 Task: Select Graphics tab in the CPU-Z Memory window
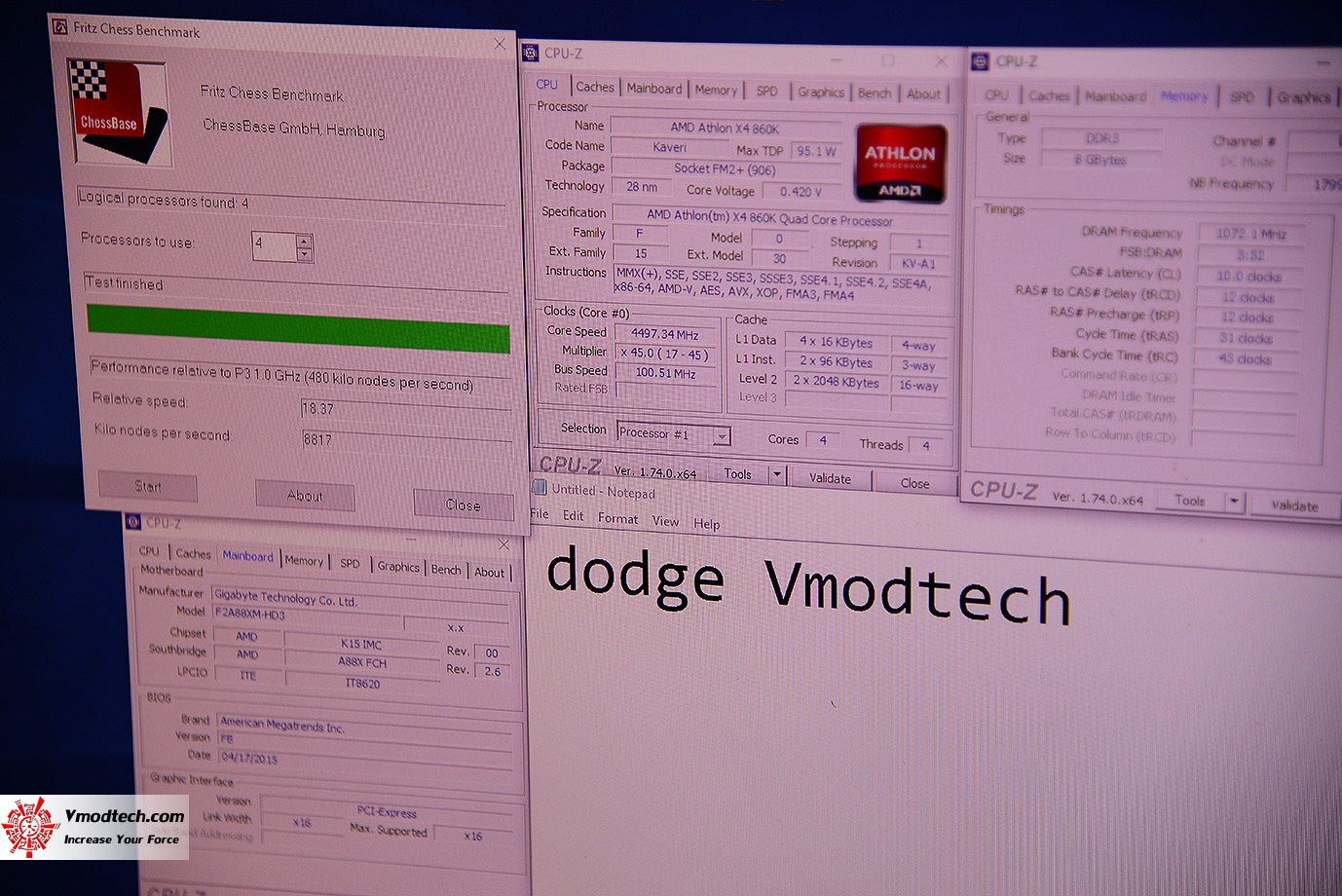[x=1304, y=96]
